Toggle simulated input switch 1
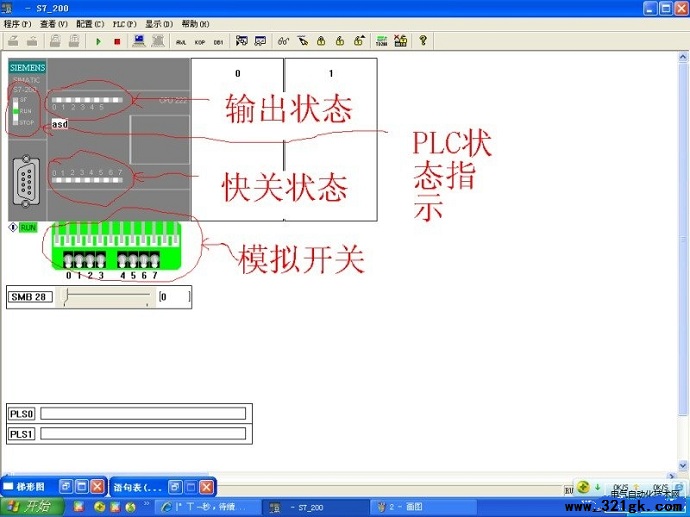This screenshot has width=690, height=517. (79, 260)
